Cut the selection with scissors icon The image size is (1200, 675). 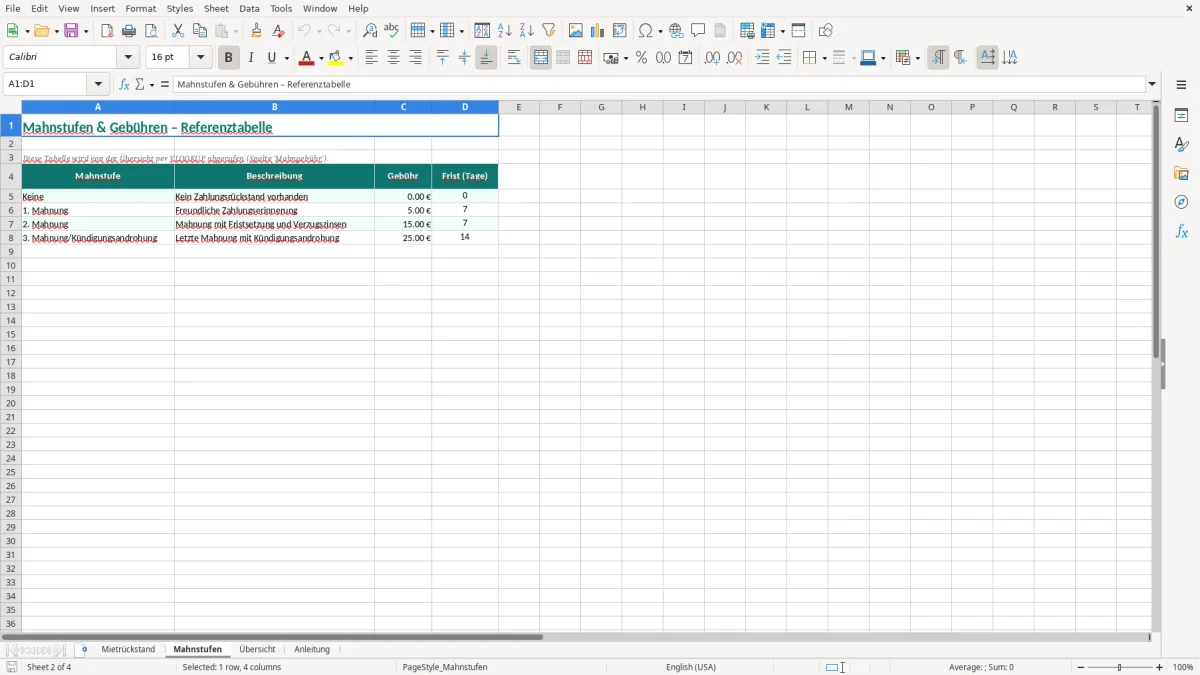pyautogui.click(x=178, y=31)
